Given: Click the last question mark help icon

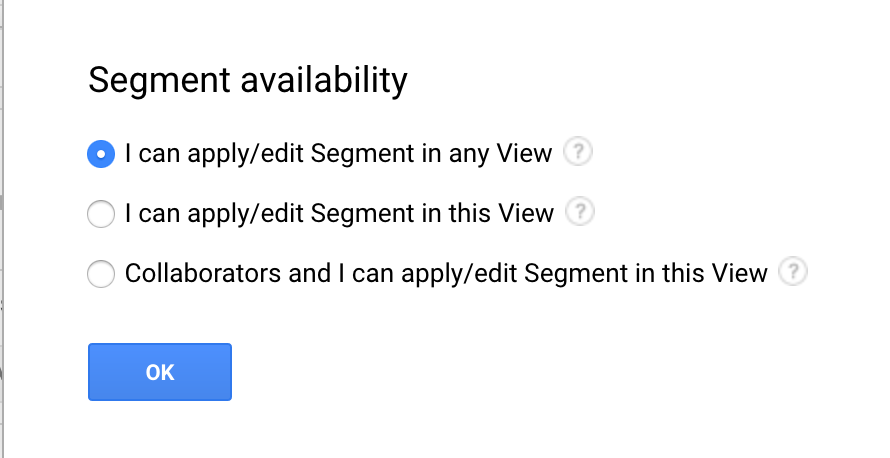Looking at the screenshot, I should coord(793,272).
